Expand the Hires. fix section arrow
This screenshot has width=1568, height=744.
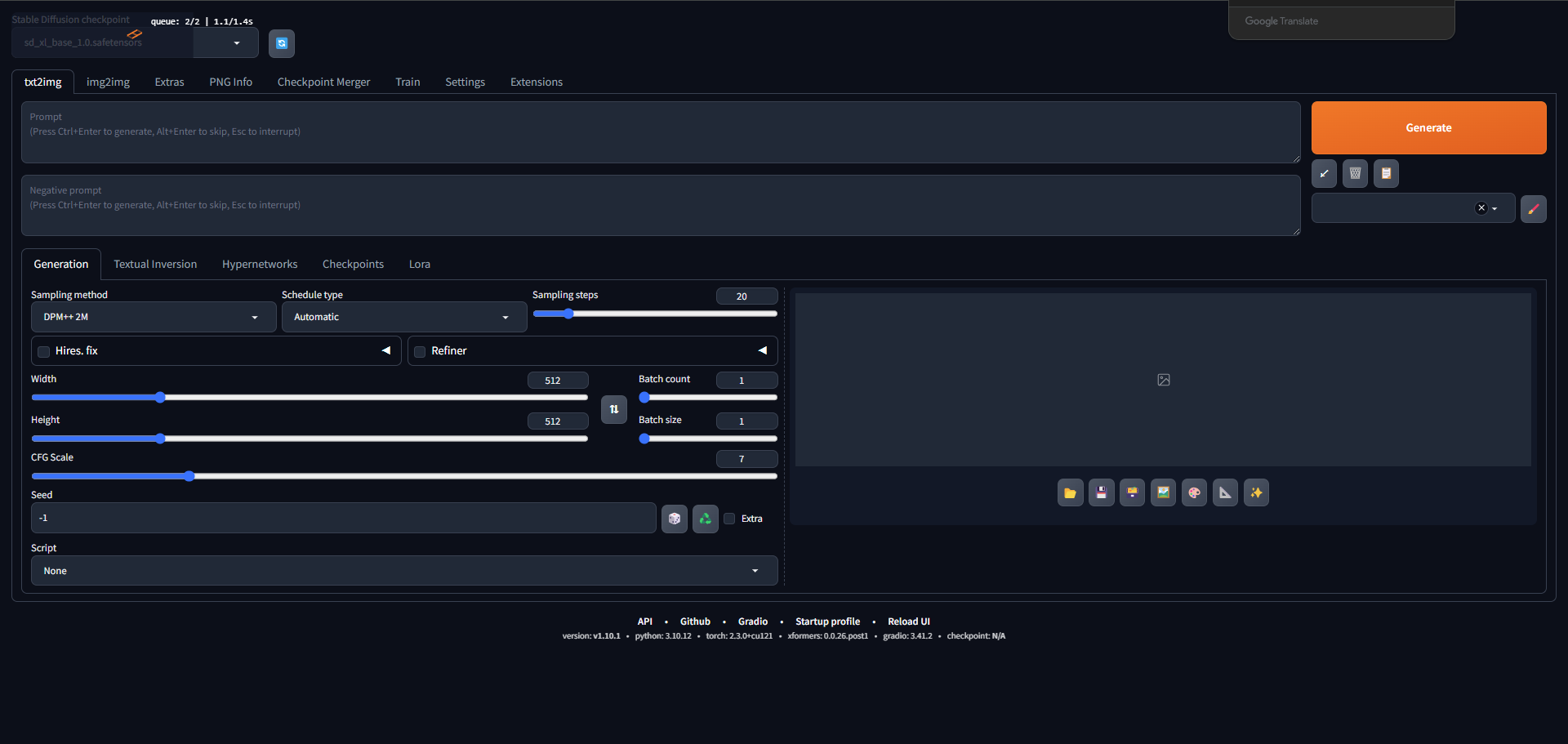386,350
